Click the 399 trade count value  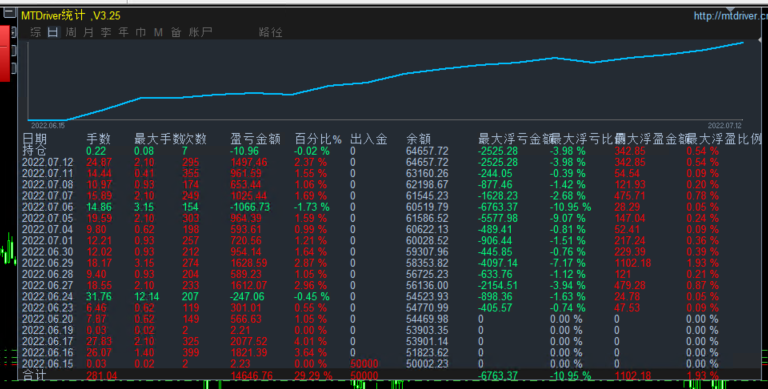pyautogui.click(x=191, y=353)
